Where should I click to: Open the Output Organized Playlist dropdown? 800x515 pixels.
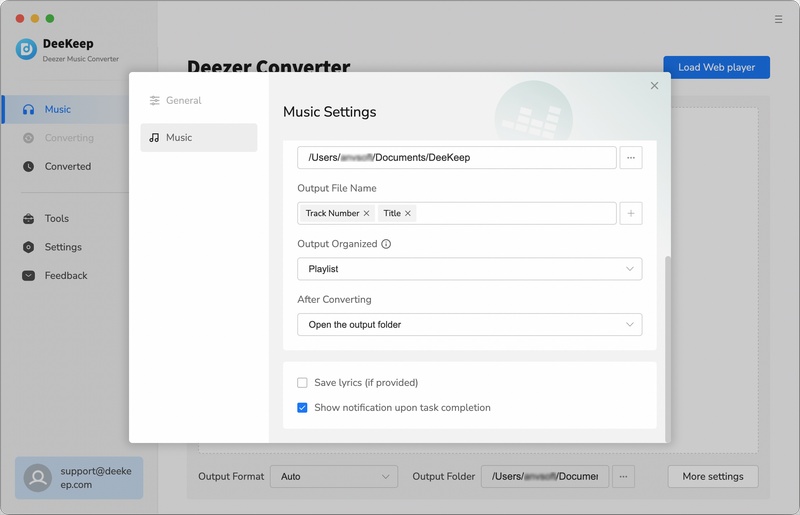pos(469,269)
